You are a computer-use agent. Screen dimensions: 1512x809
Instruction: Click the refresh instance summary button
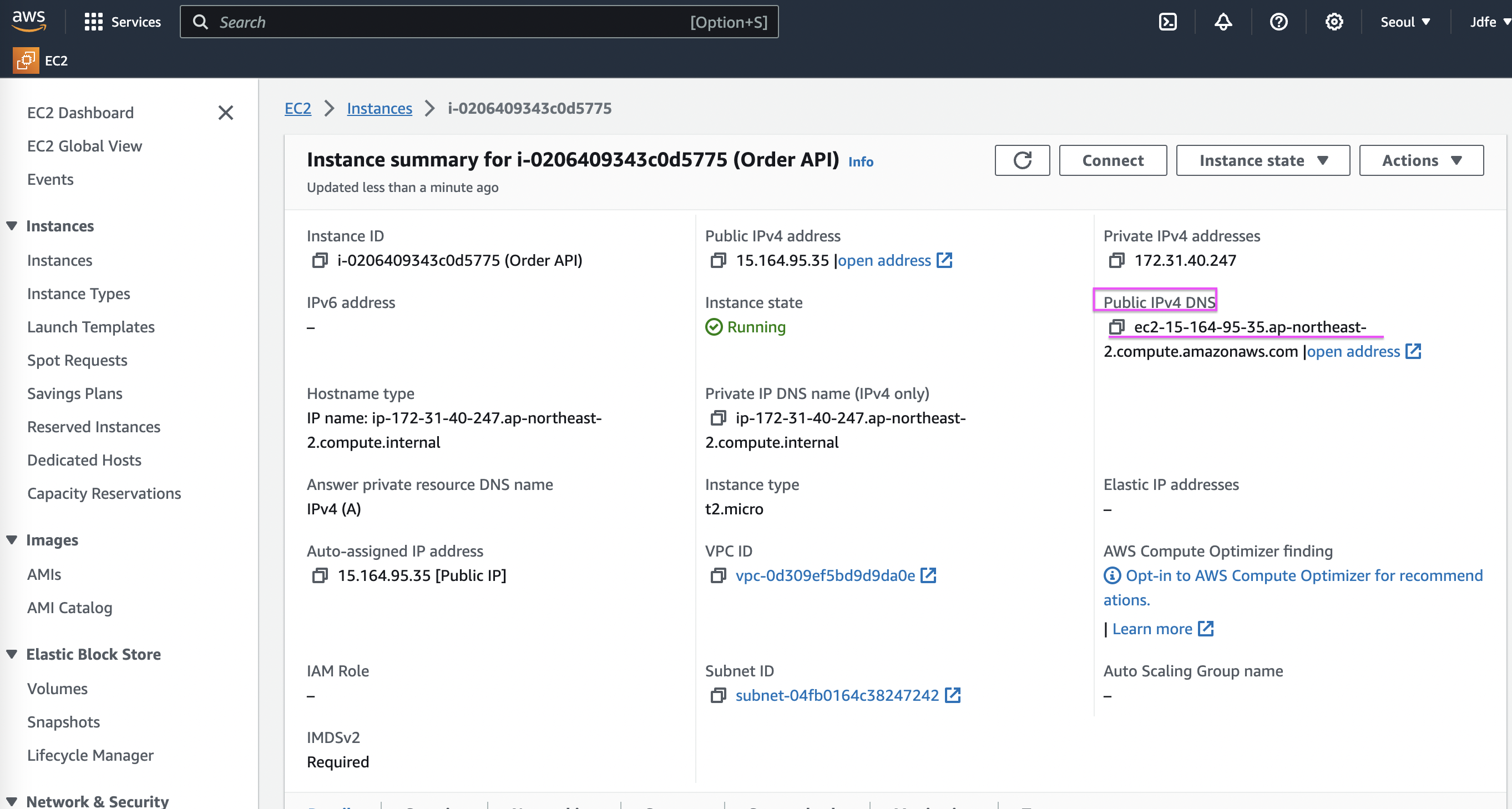pyautogui.click(x=1022, y=160)
